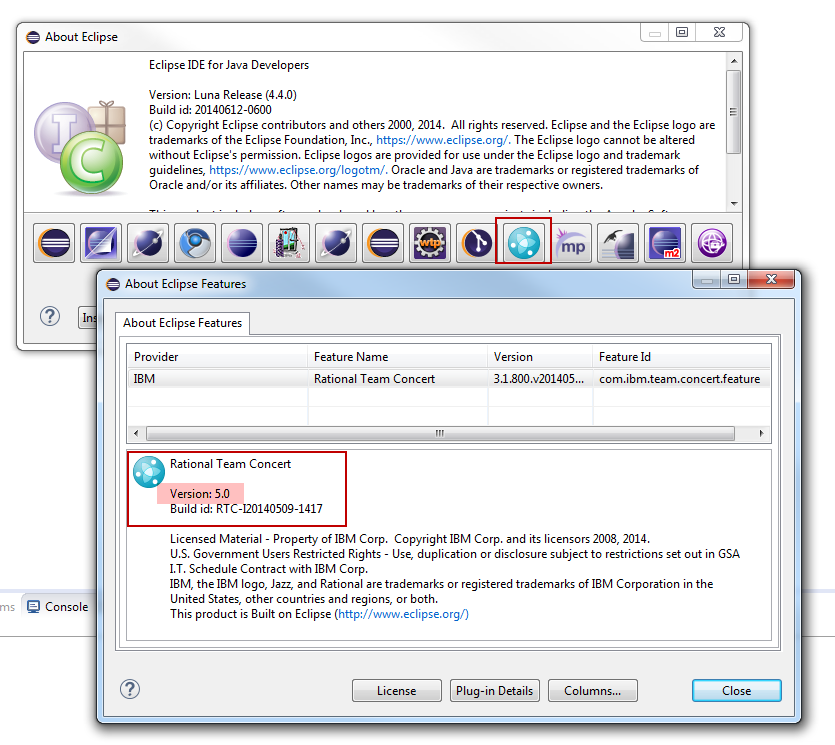Click the Eclipse logo feature icon at row start
The image size is (835, 745).
point(54,243)
